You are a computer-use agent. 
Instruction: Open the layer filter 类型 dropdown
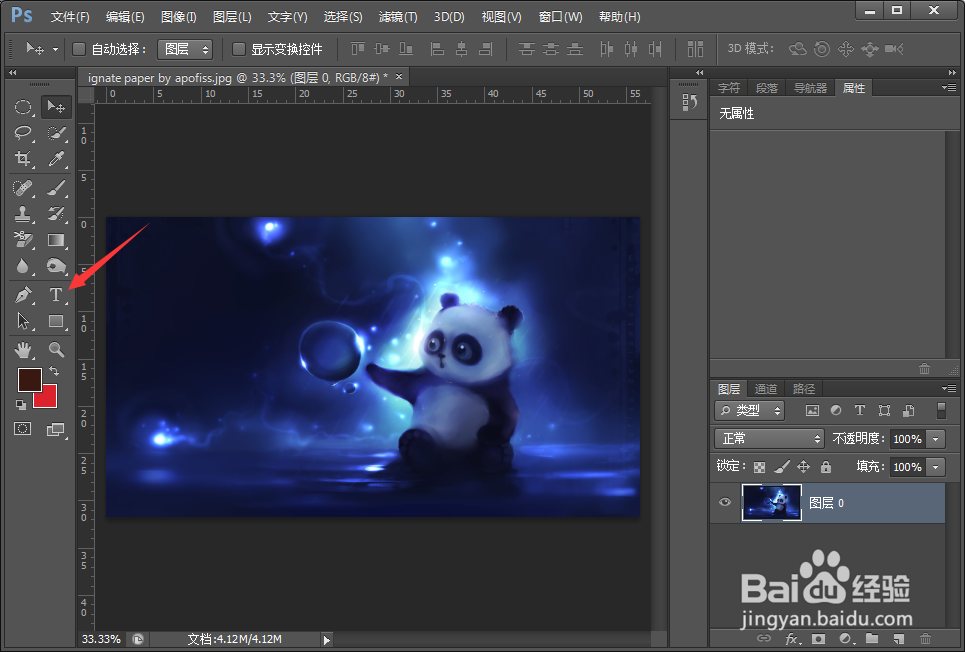pyautogui.click(x=750, y=410)
